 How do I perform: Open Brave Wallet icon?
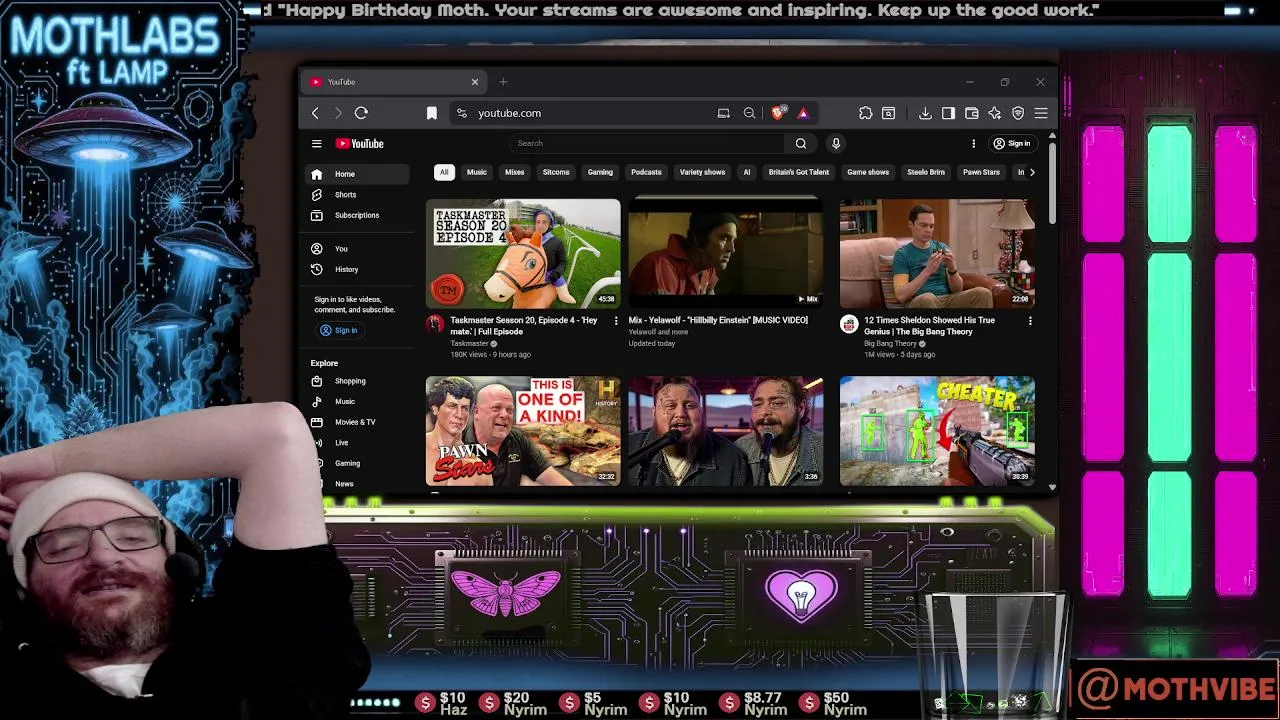coord(971,113)
